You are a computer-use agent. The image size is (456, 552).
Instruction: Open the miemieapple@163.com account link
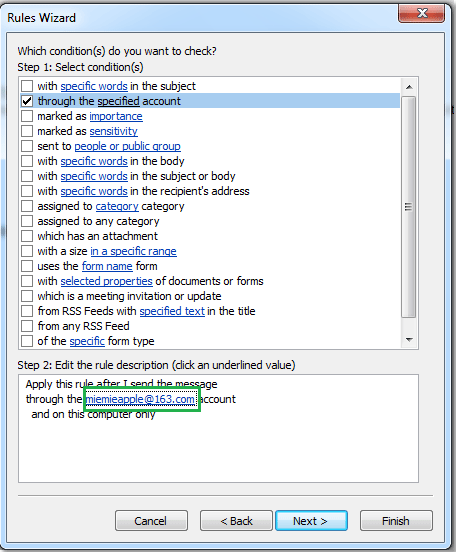coord(140,399)
